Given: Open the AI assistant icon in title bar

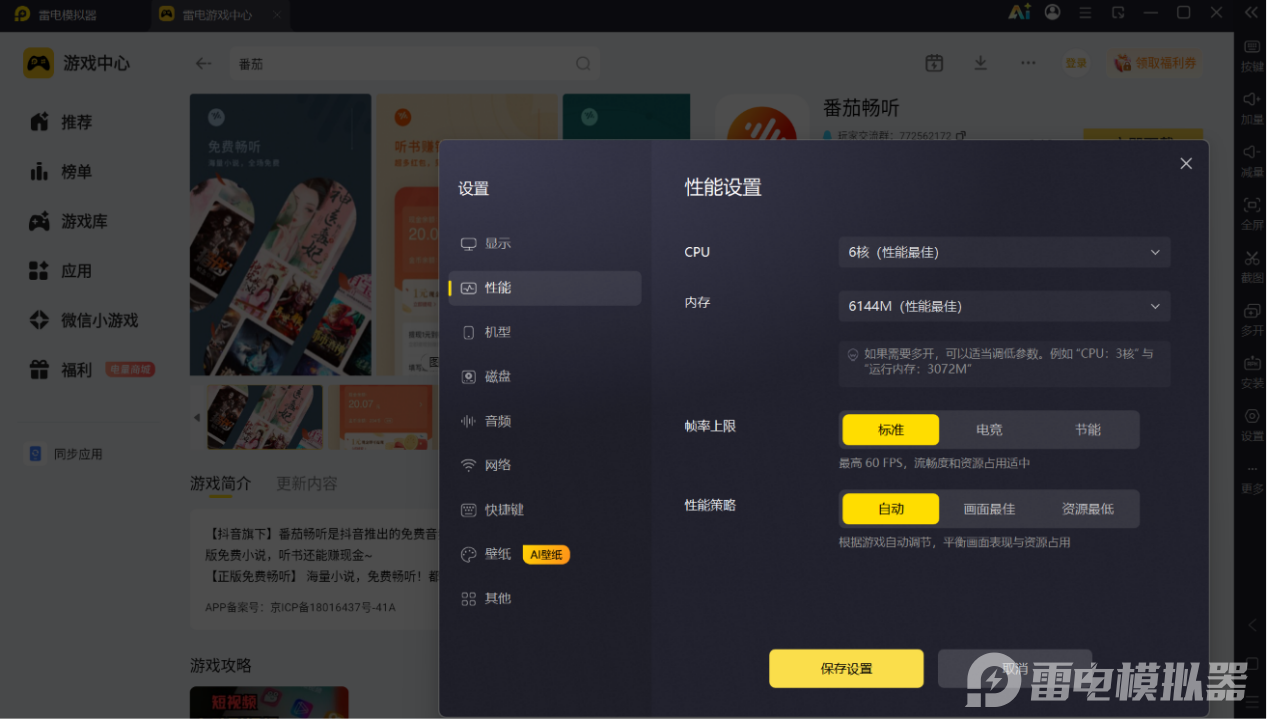Looking at the screenshot, I should pyautogui.click(x=1019, y=12).
